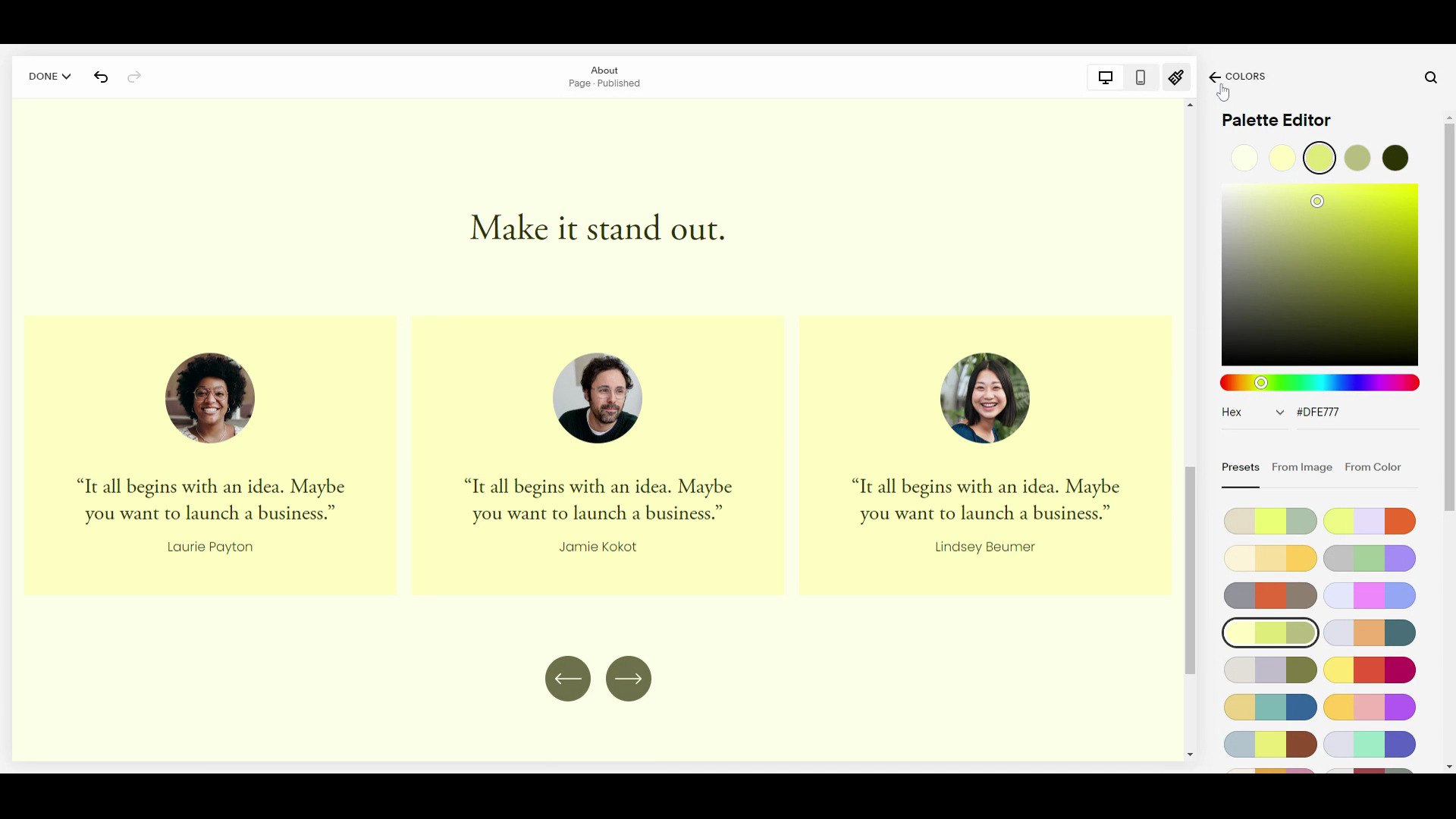This screenshot has height=819, width=1456.
Task: Expand the Hex color format dropdown
Action: pos(1254,413)
